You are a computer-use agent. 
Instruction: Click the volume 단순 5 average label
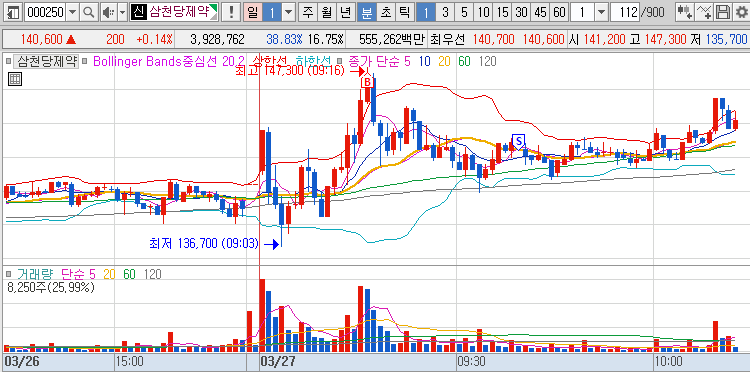pos(78,274)
